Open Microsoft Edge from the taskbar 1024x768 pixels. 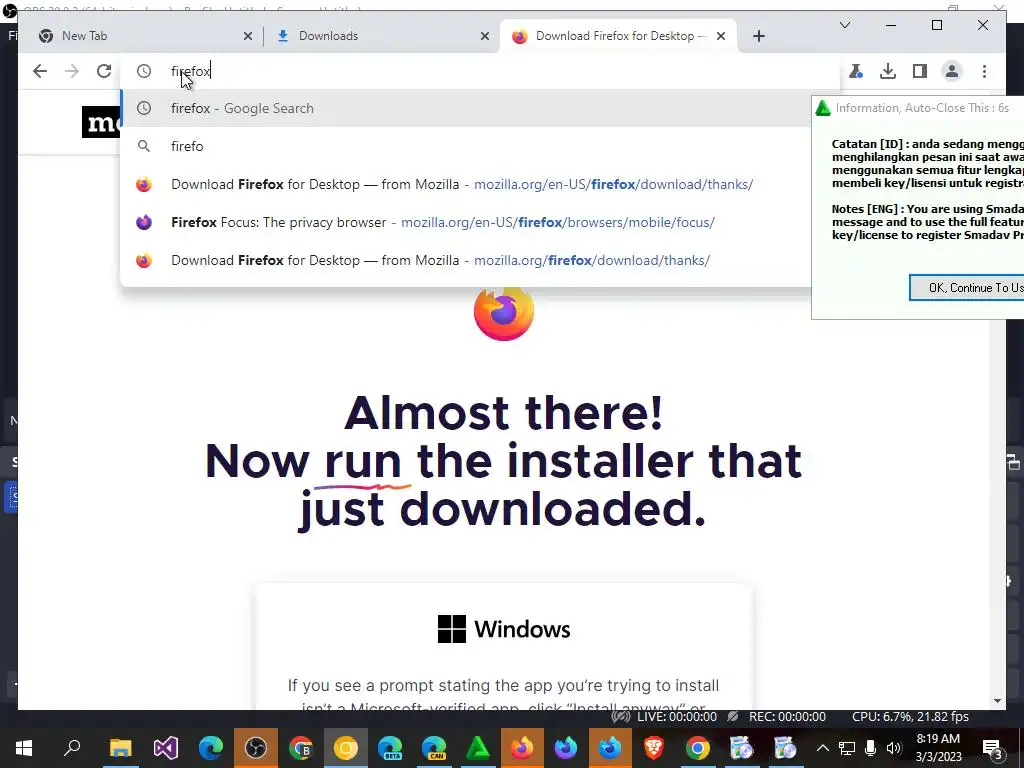pos(210,748)
